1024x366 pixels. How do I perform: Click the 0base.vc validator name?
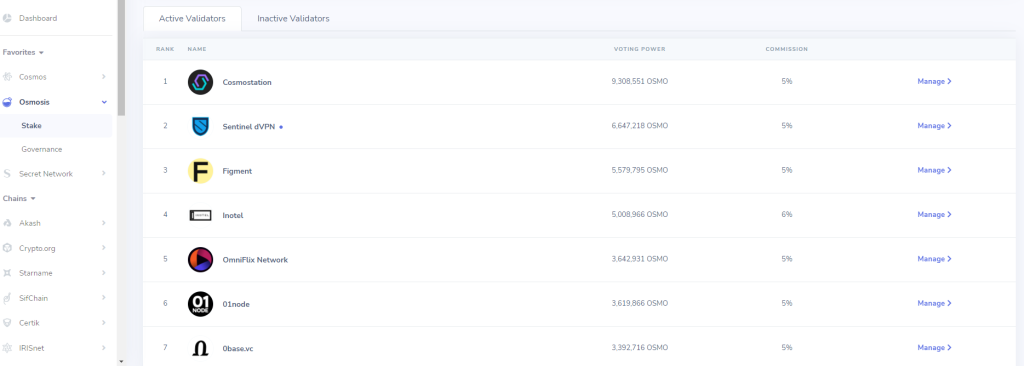point(238,349)
